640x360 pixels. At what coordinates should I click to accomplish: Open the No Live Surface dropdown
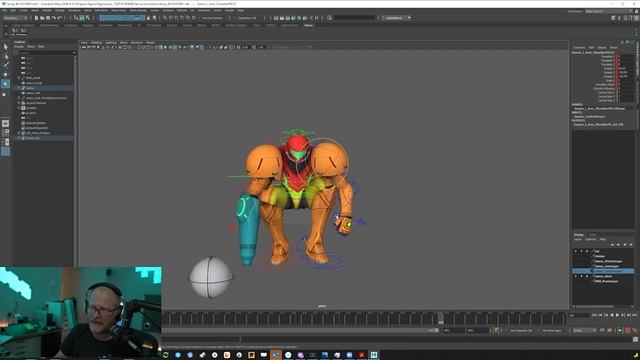(213, 18)
